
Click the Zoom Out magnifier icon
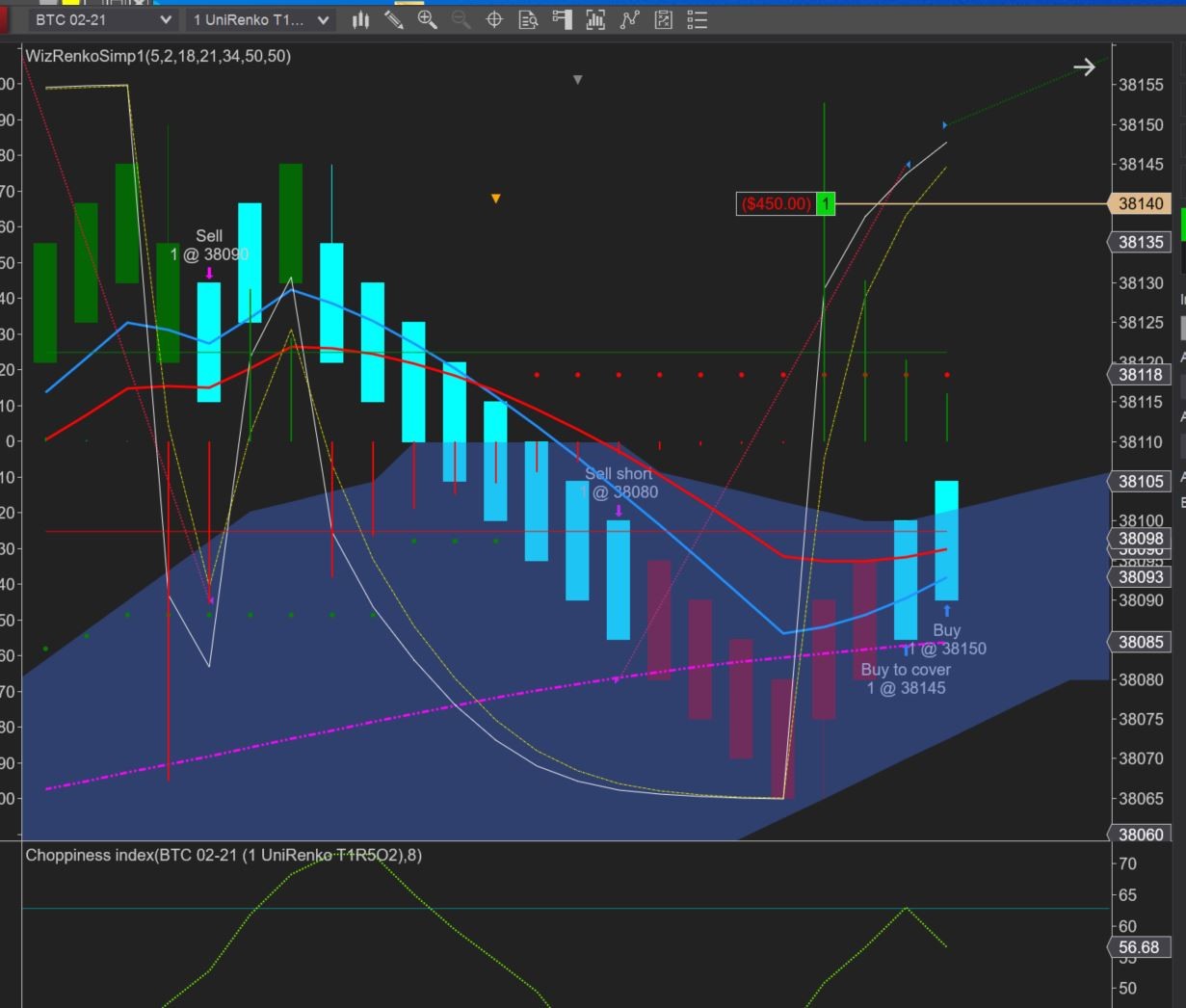[x=461, y=19]
